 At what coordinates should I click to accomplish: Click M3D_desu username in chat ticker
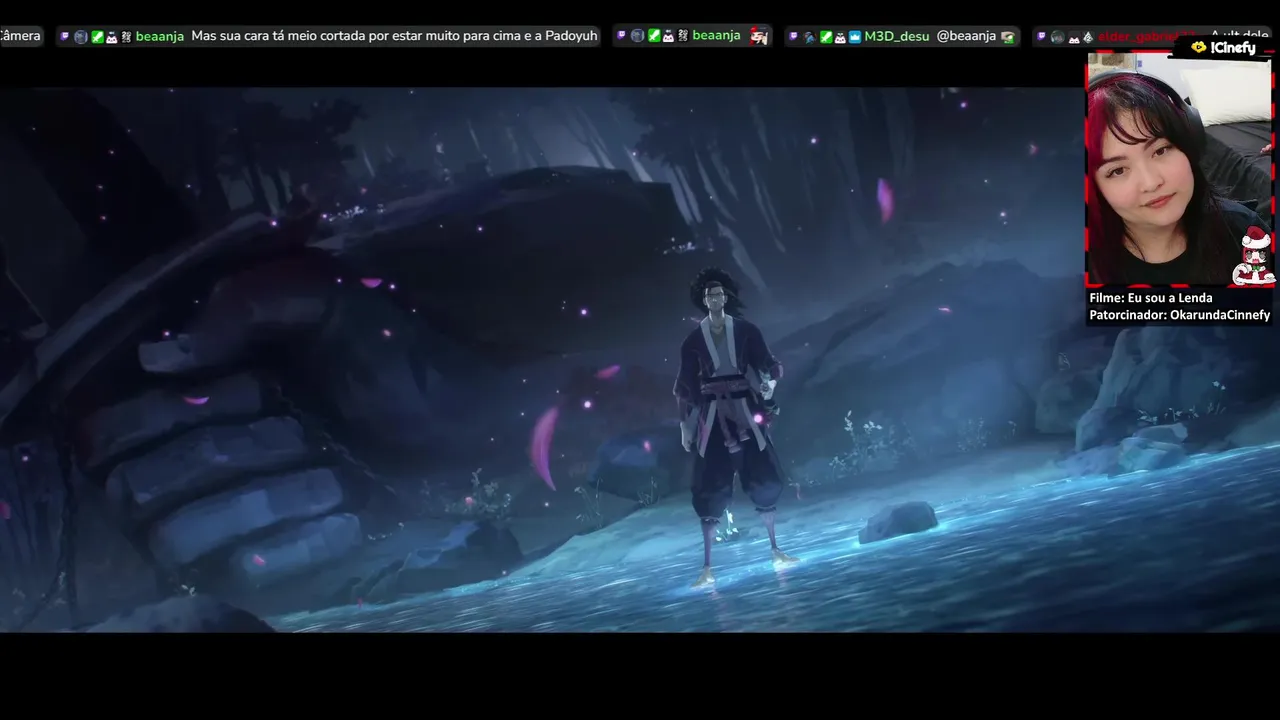click(x=896, y=36)
